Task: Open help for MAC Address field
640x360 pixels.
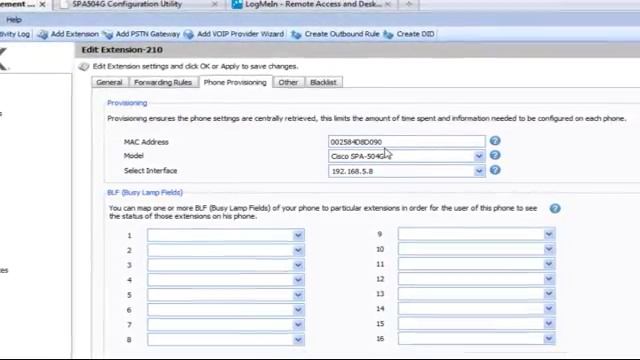Action: [x=495, y=141]
